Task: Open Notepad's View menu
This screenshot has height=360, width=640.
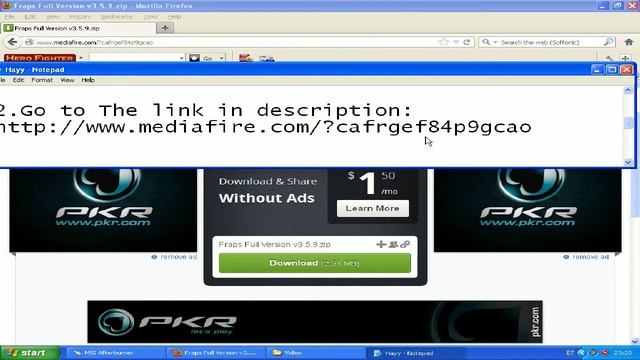Action: pos(67,80)
